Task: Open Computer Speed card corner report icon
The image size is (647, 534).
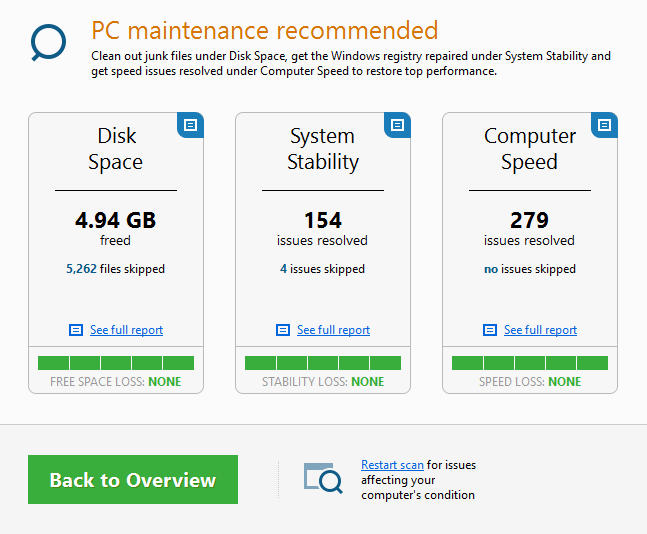Action: (x=604, y=125)
